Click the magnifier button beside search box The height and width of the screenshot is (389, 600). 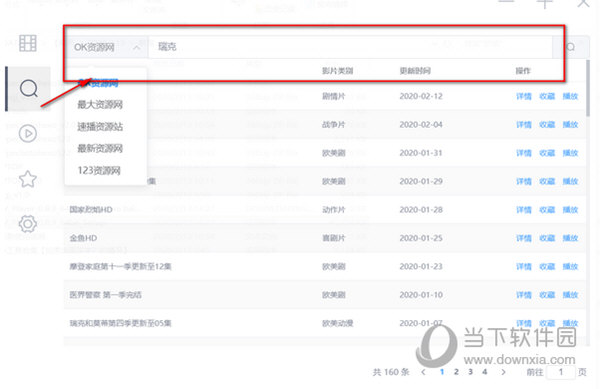(x=571, y=47)
